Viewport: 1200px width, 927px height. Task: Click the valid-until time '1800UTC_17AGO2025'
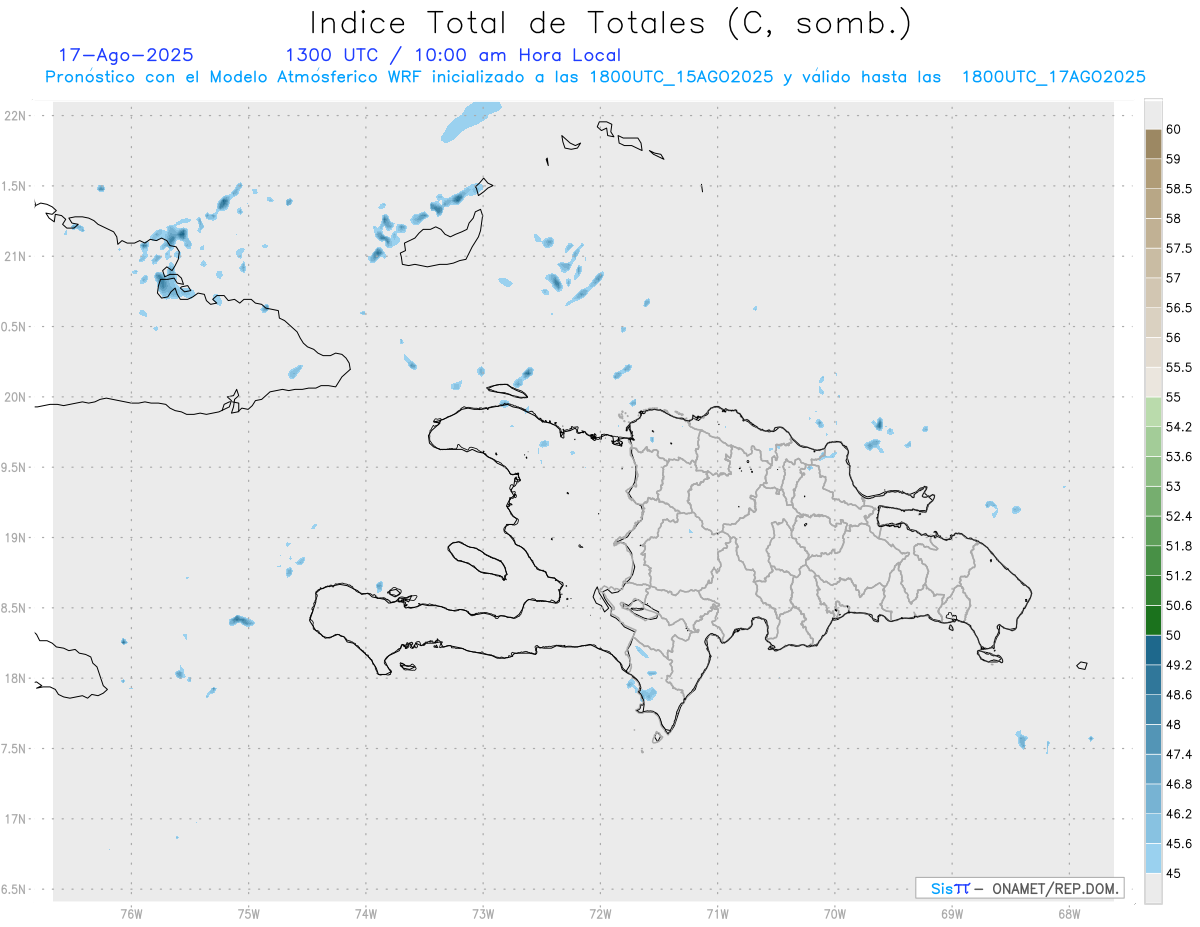click(x=1053, y=77)
